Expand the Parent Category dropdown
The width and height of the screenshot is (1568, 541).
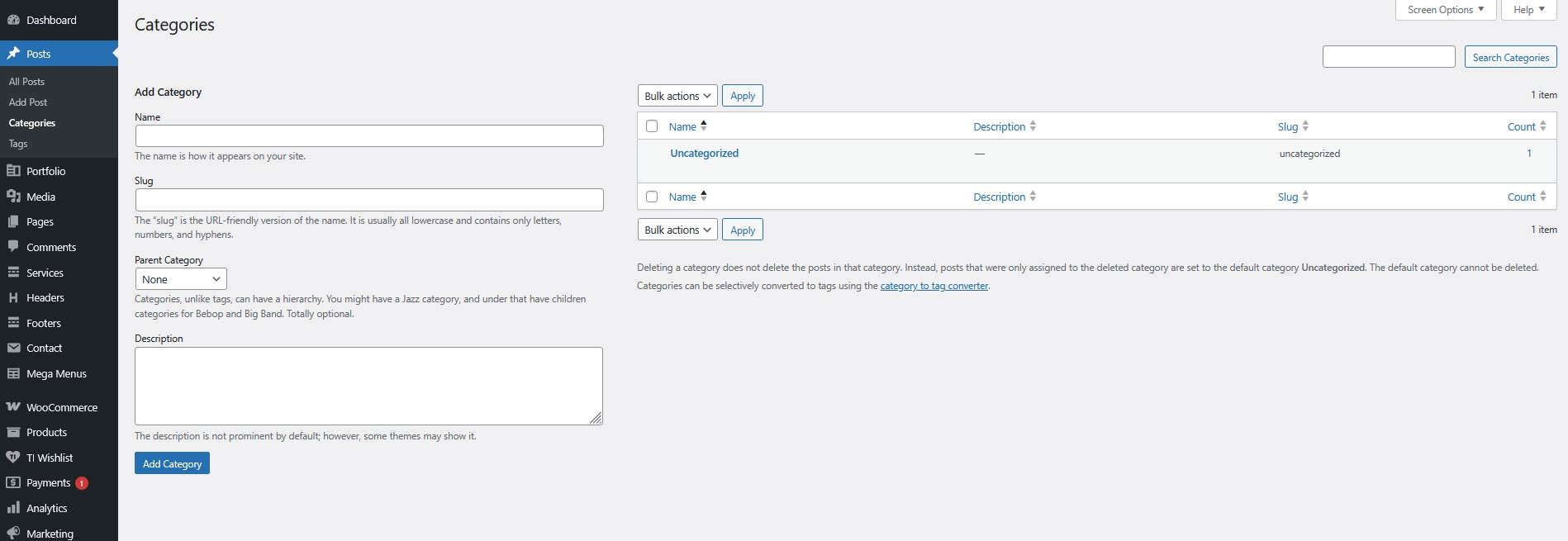(181, 279)
